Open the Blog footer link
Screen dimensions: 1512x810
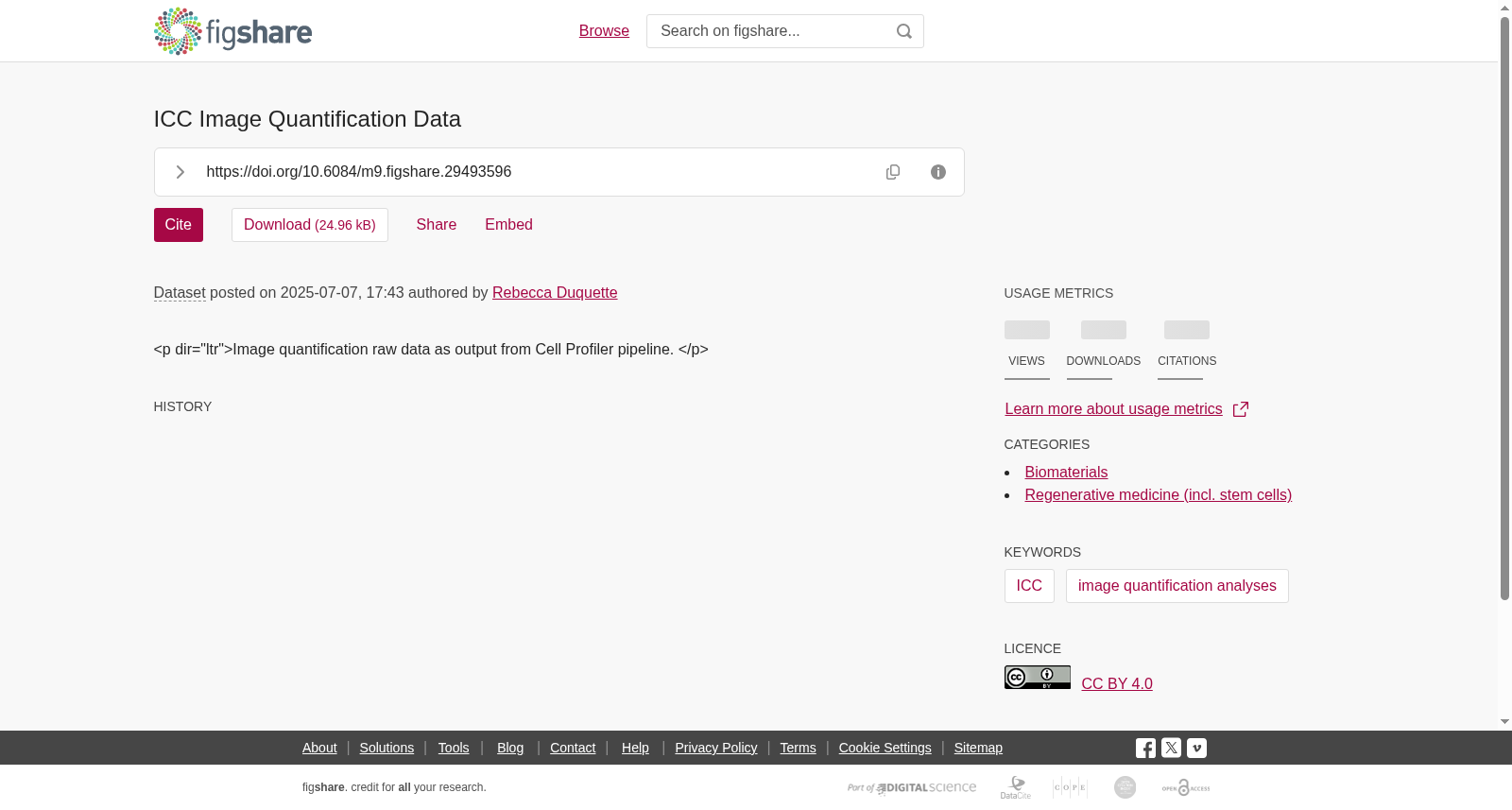pyautogui.click(x=510, y=748)
